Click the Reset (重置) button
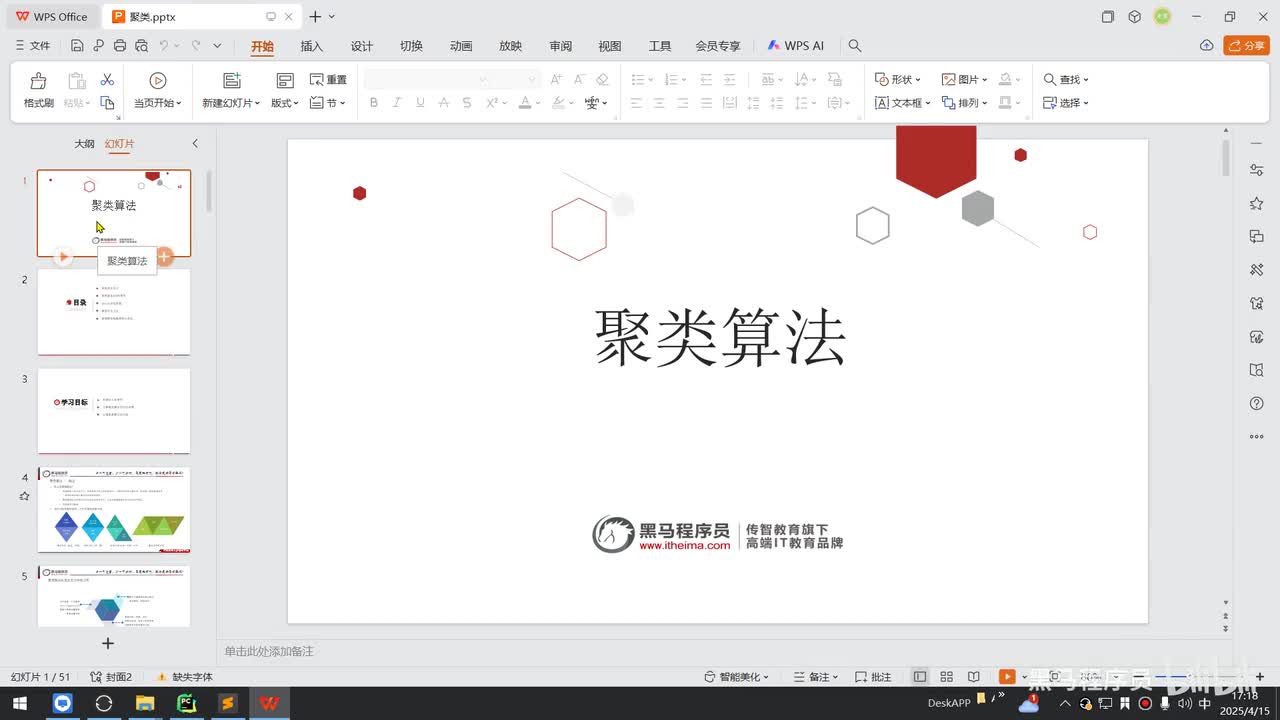The image size is (1280, 720). pos(328,80)
